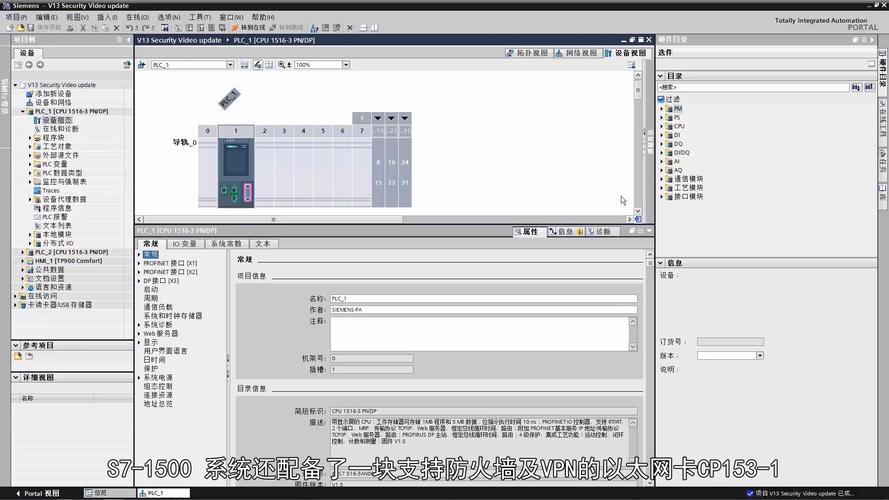This screenshot has width=889, height=500.
Task: Select PROFINET 接口 [X1] in properties list
Action: (x=170, y=264)
